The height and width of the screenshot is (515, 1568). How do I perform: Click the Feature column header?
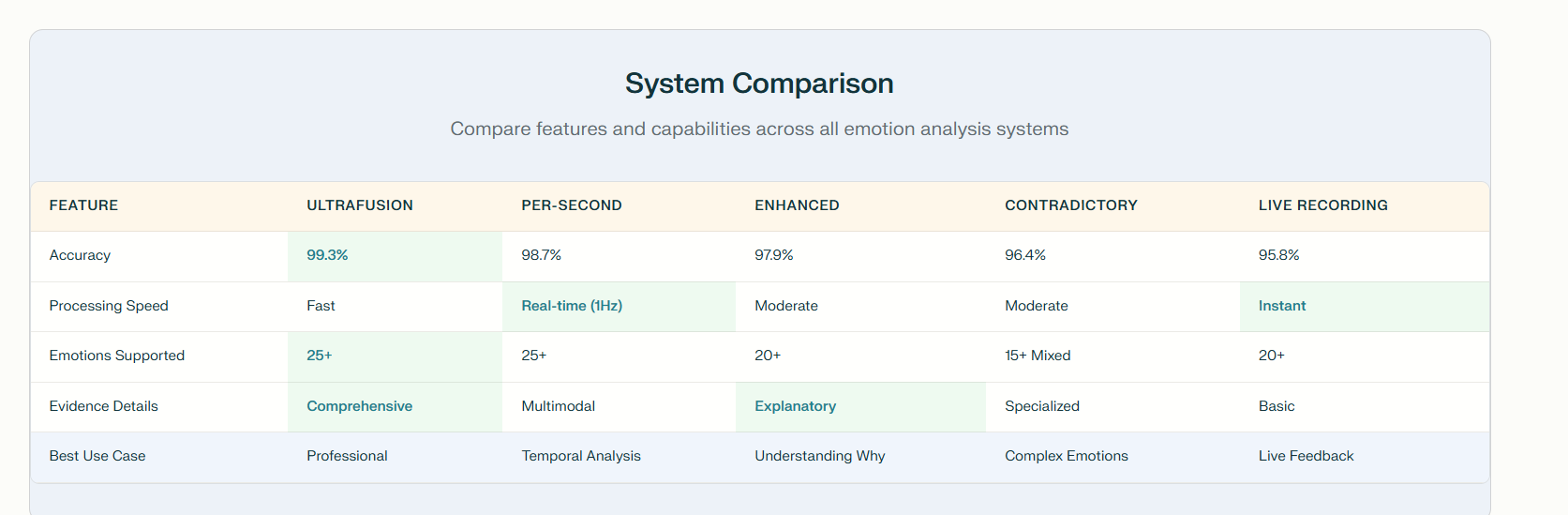[x=83, y=205]
